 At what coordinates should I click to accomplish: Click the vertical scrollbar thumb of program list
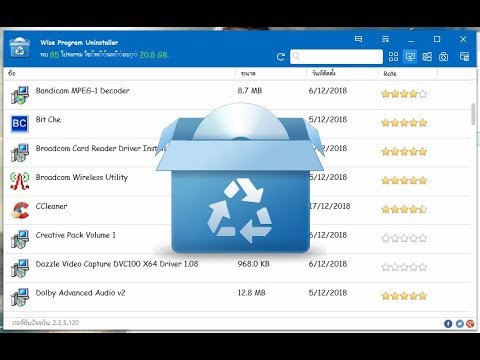473,114
